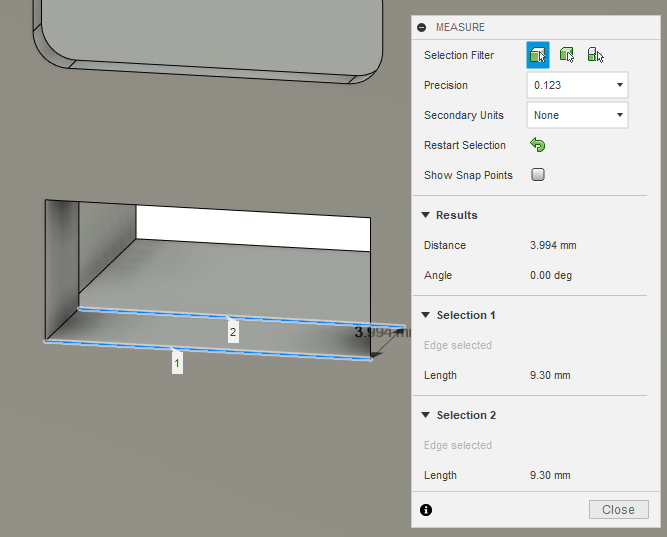Click the edge label 2 in the viewport

233,332
